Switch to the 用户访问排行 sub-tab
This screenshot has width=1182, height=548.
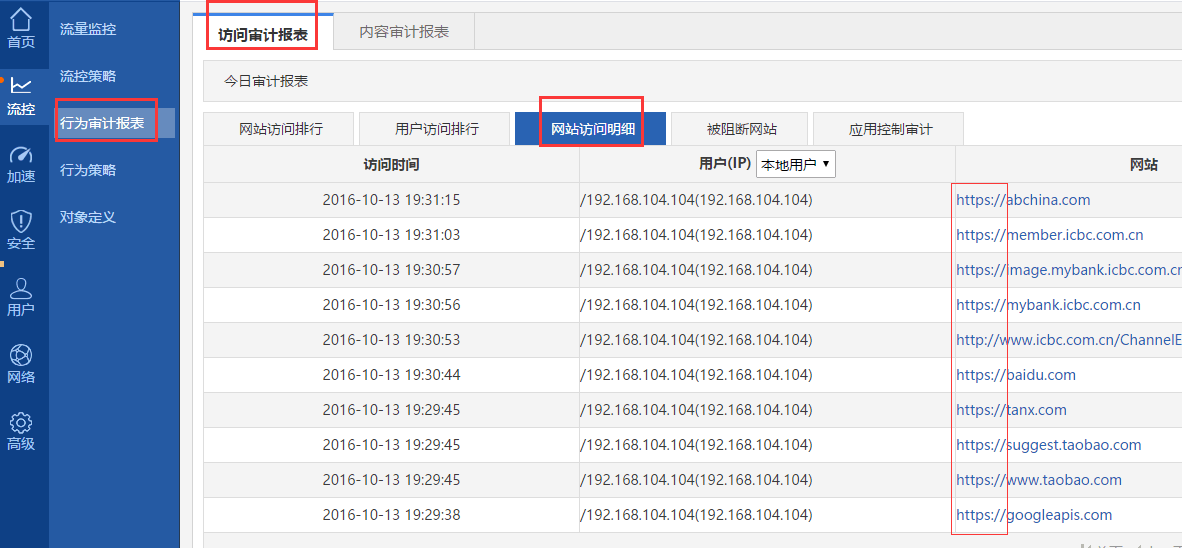[x=437, y=129]
